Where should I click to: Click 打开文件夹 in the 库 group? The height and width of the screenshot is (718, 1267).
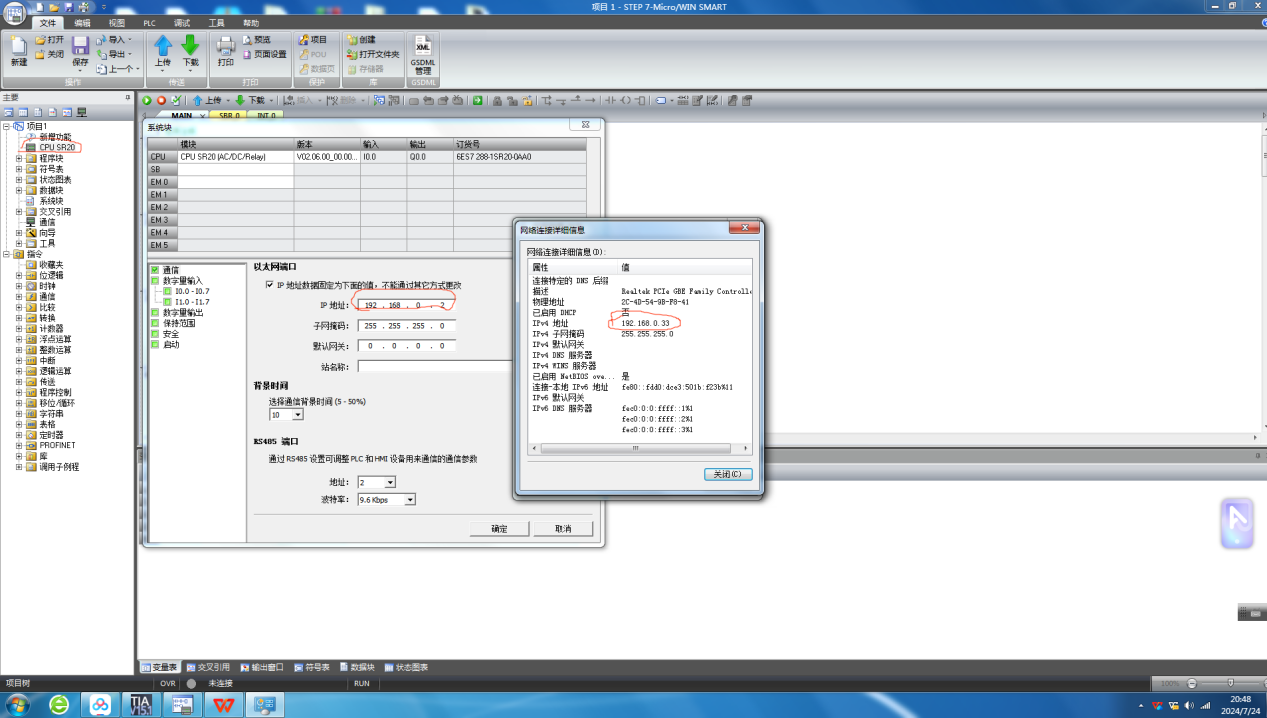click(x=373, y=54)
